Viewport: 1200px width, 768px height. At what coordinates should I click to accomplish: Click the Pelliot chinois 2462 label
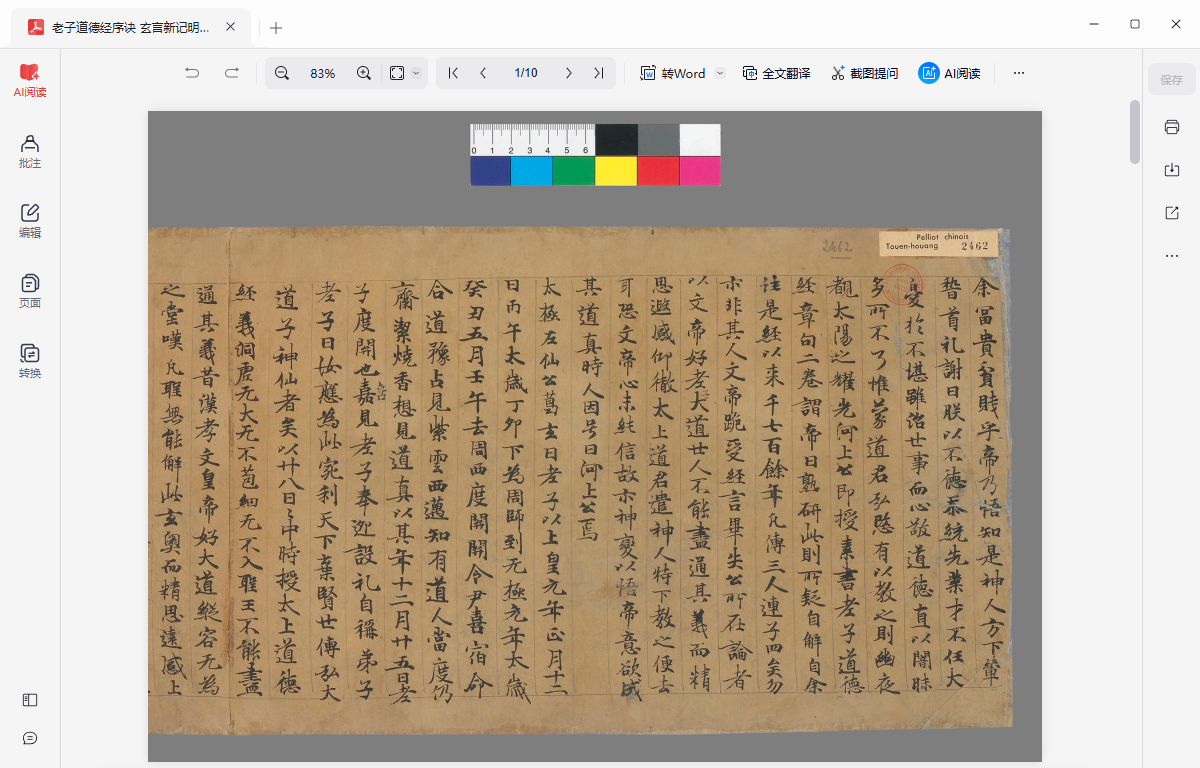939,242
